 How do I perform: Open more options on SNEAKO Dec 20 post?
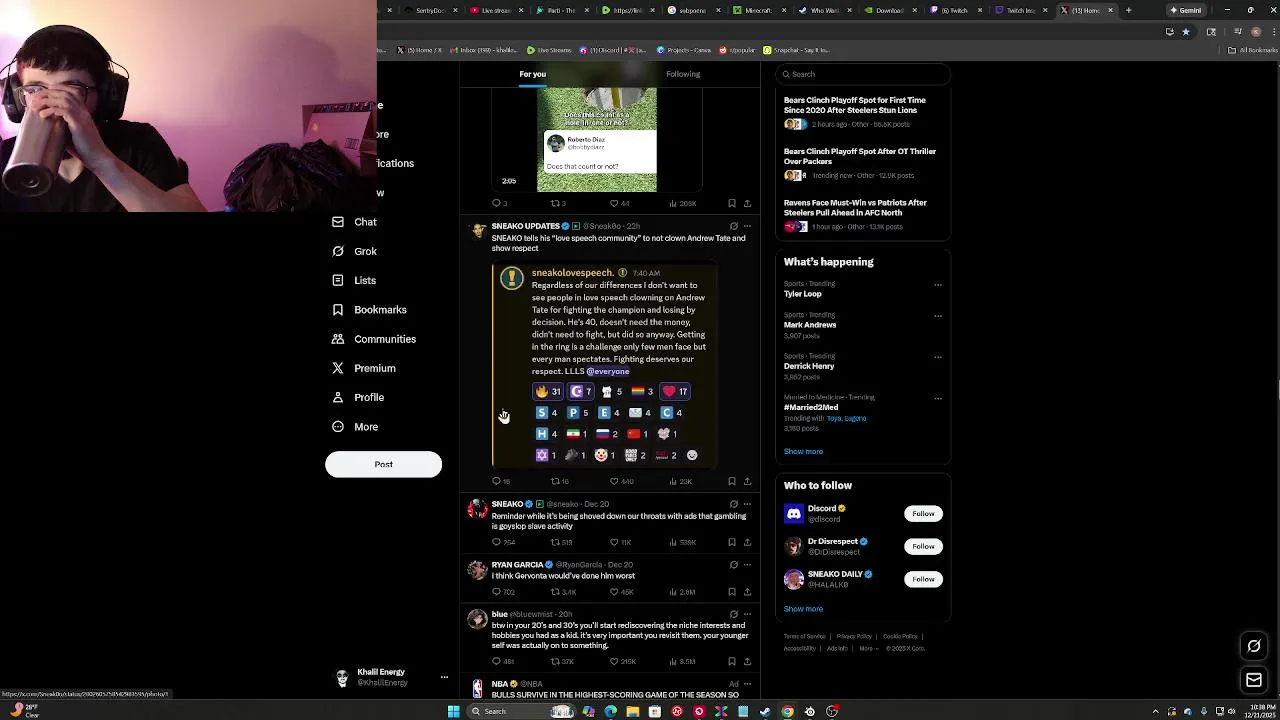click(x=747, y=504)
